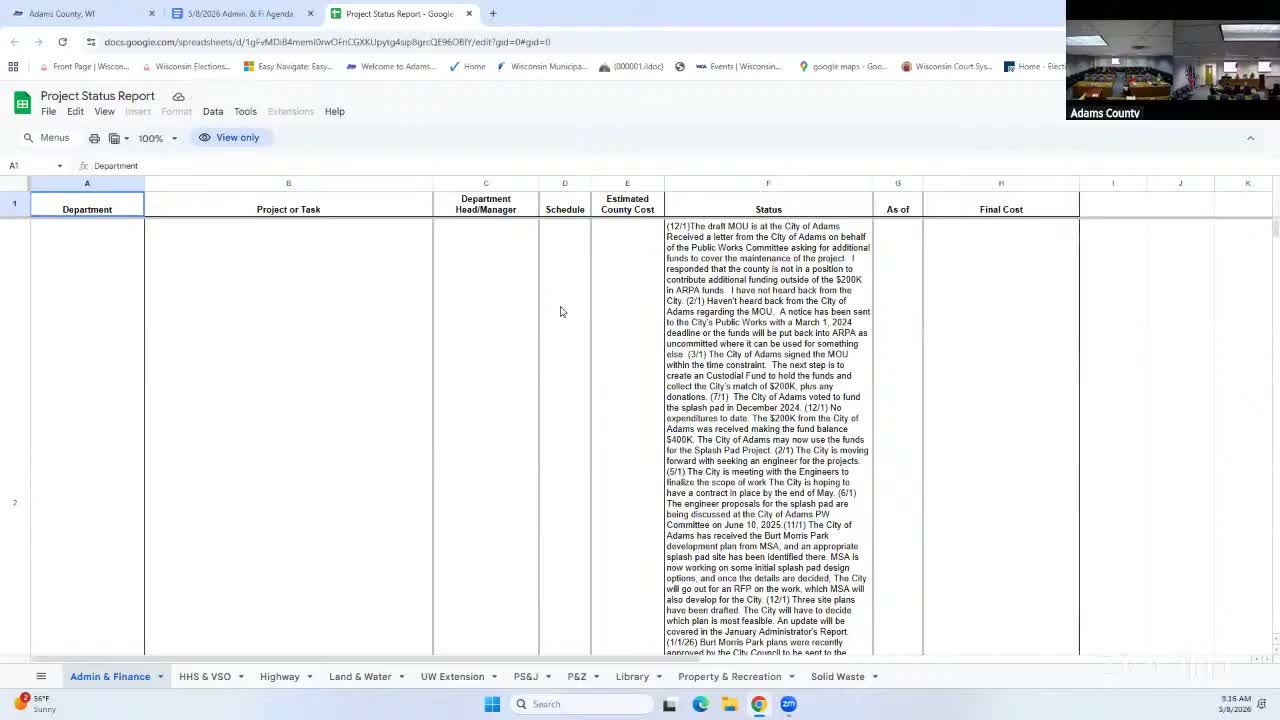Open the Welcome to Adams bookmark
The image size is (1280, 720).
pyautogui.click(x=390, y=67)
